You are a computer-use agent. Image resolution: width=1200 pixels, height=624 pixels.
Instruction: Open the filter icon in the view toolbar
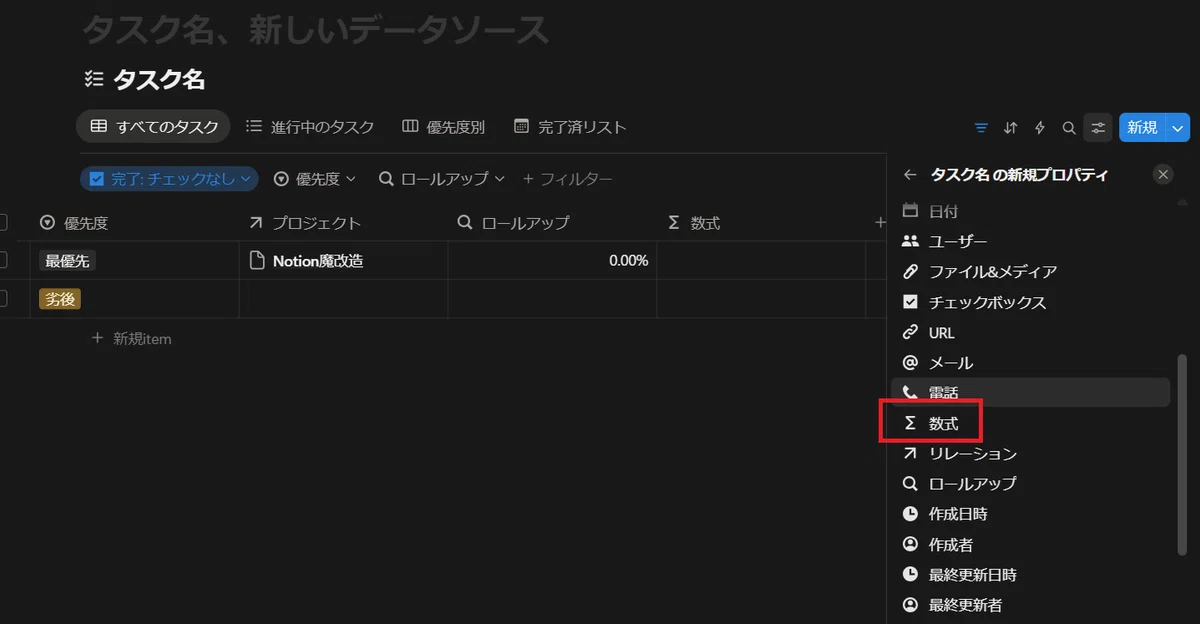click(x=981, y=128)
